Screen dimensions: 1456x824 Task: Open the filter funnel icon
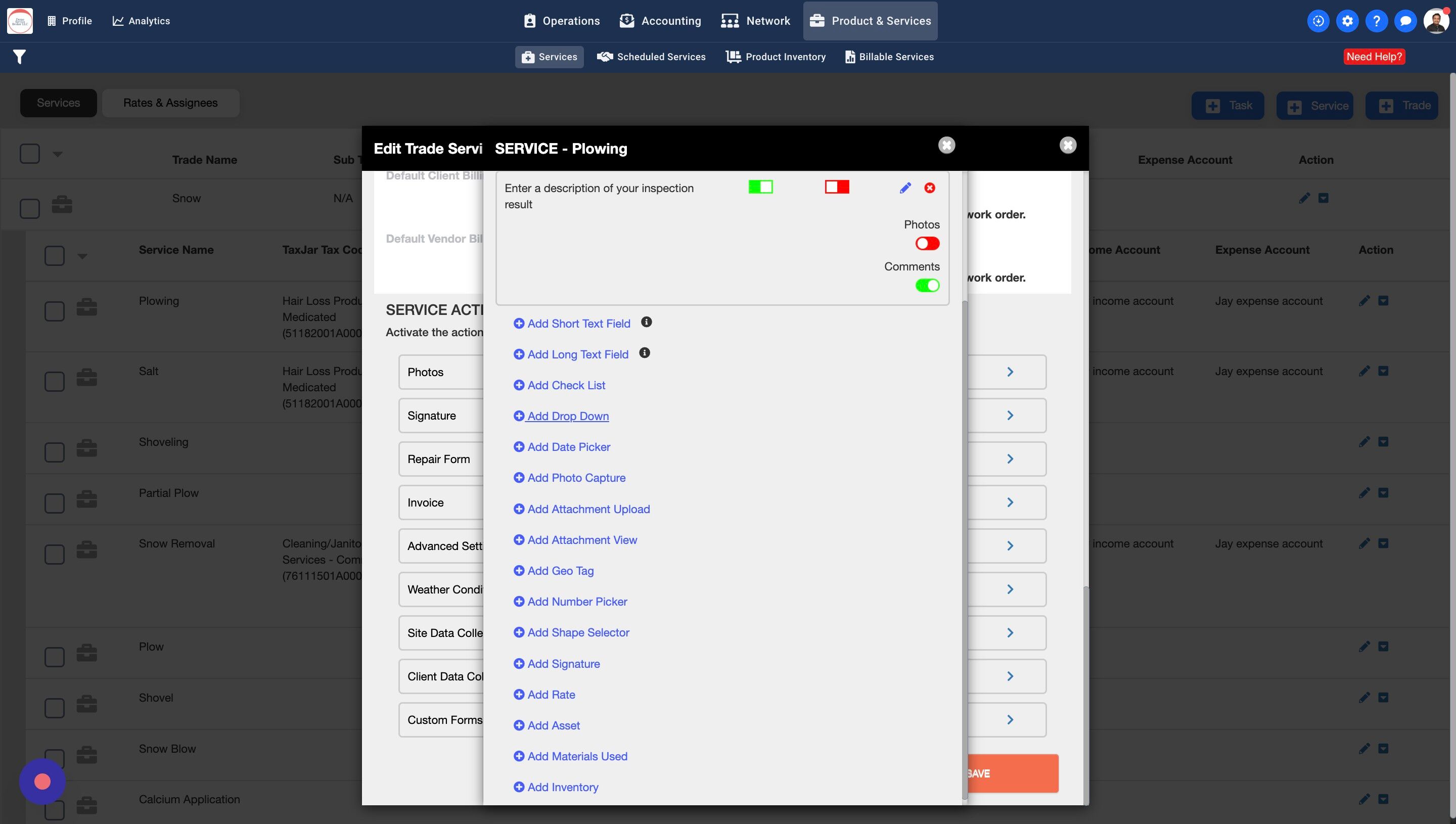tap(19, 57)
